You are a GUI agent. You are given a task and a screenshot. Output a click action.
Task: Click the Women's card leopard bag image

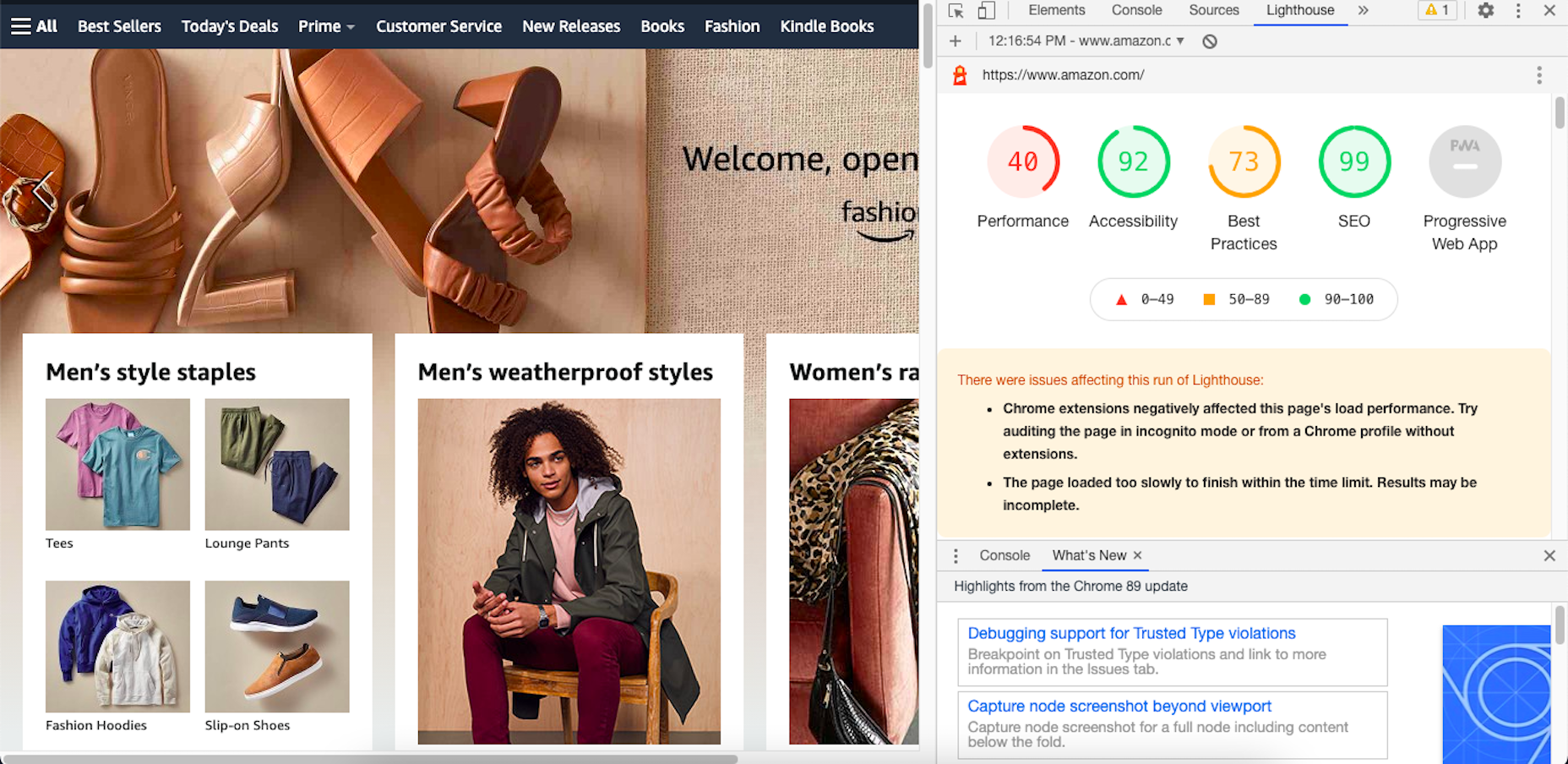coord(854,571)
